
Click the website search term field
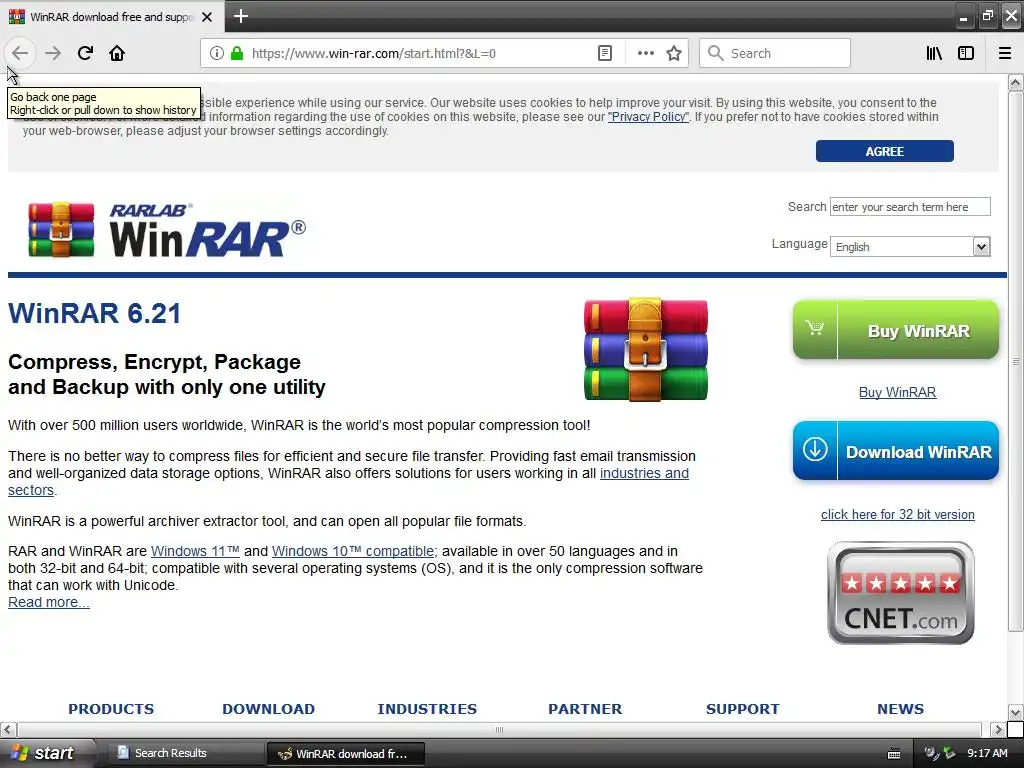pyautogui.click(x=910, y=206)
